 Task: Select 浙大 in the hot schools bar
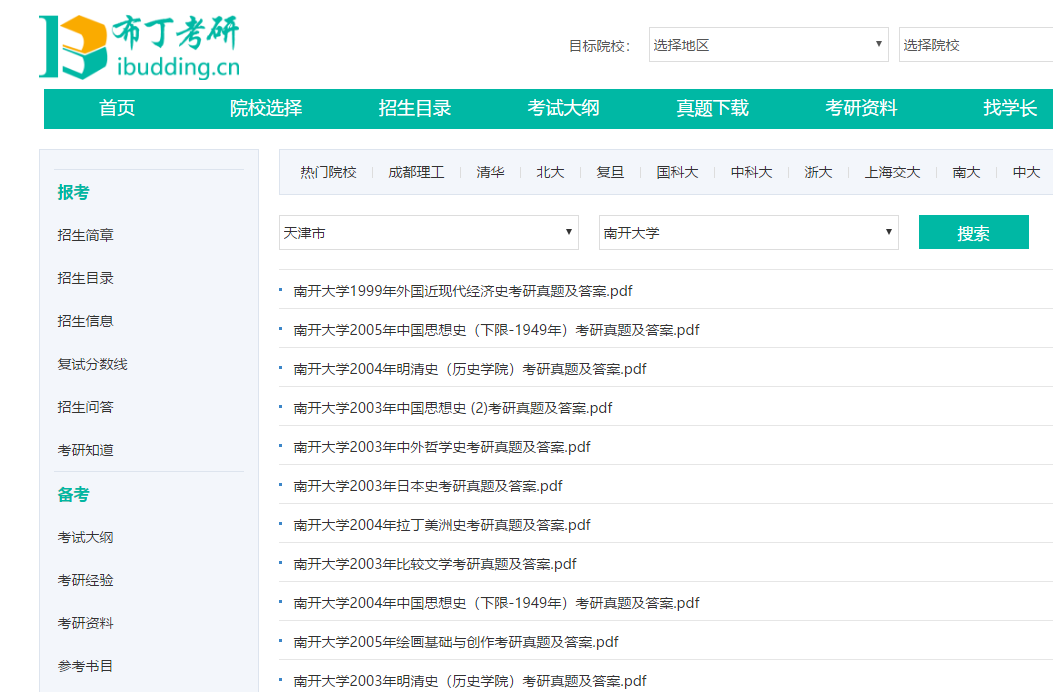click(819, 173)
